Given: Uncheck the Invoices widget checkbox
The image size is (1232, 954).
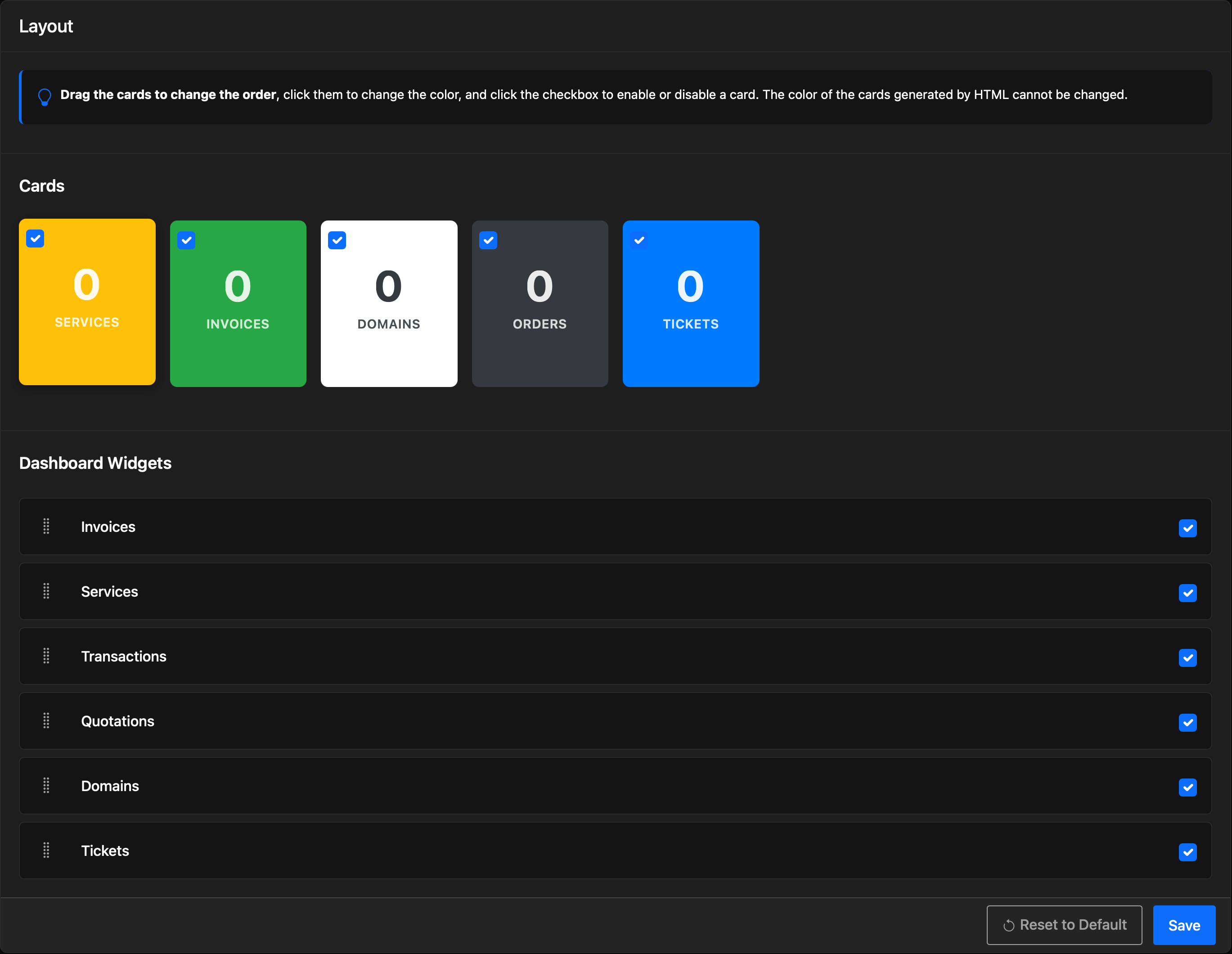Looking at the screenshot, I should point(1187,528).
